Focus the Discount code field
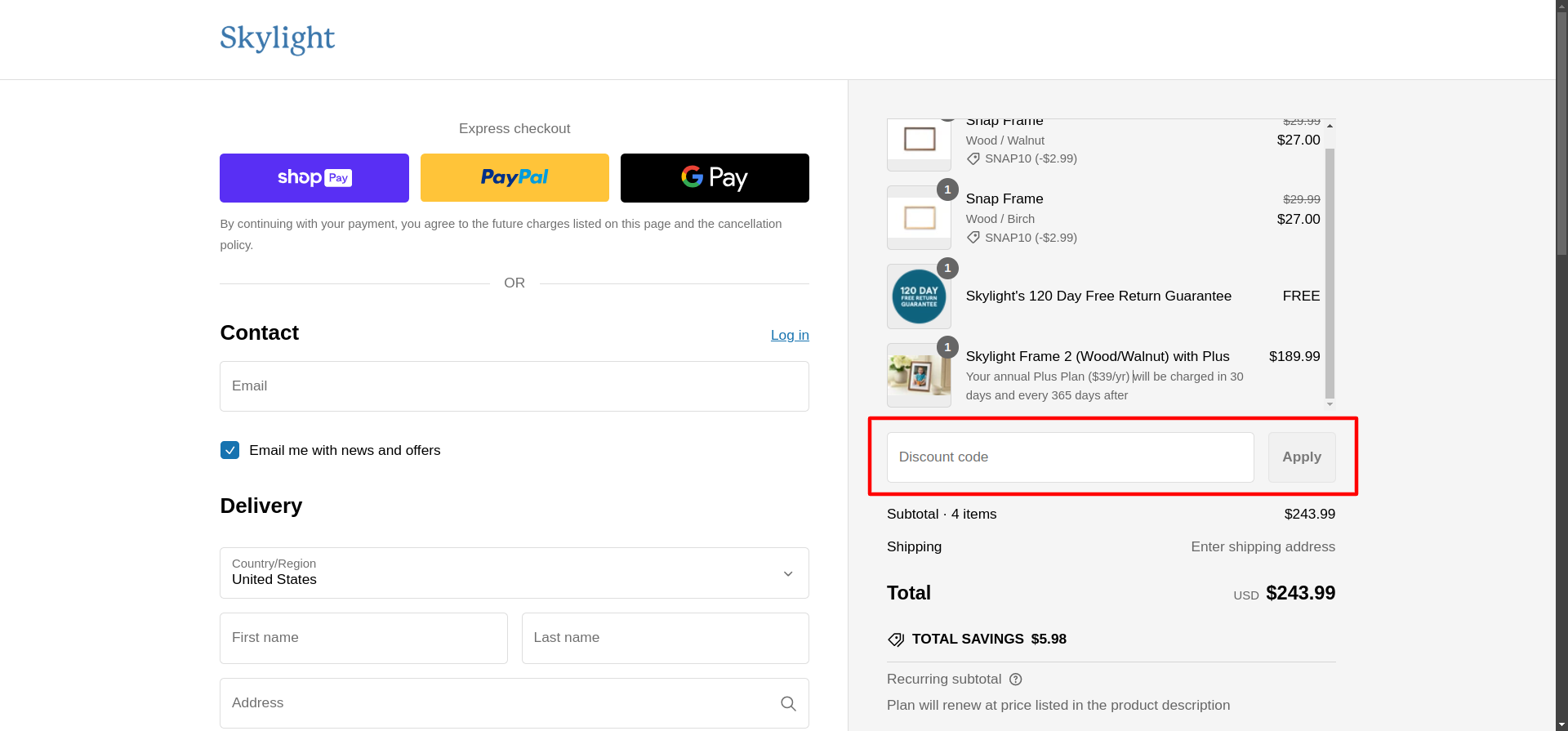 click(x=1071, y=457)
